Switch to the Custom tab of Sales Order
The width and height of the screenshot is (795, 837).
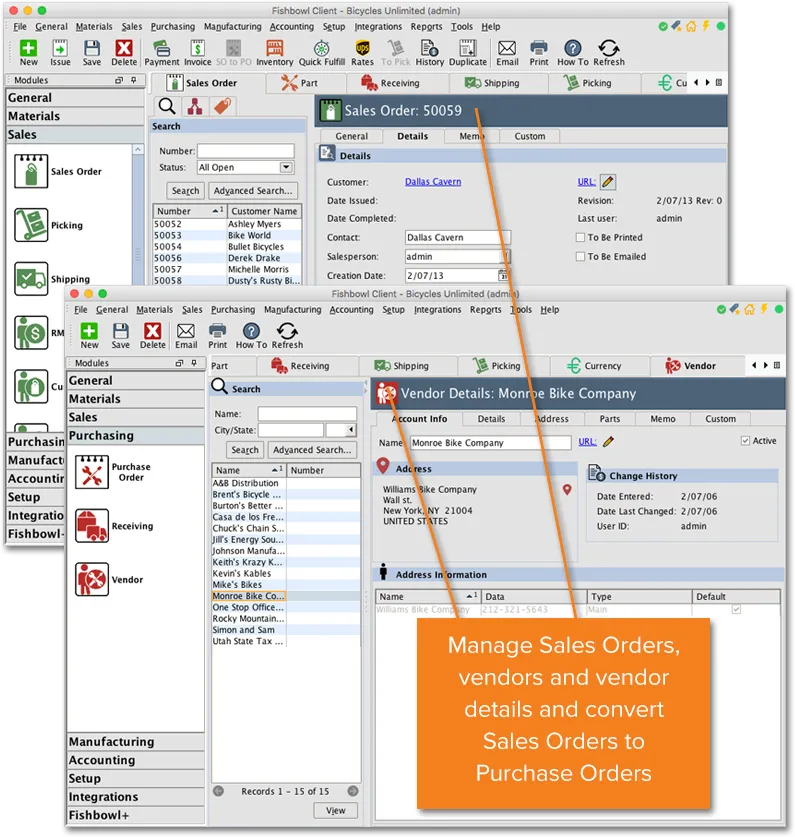(x=530, y=136)
